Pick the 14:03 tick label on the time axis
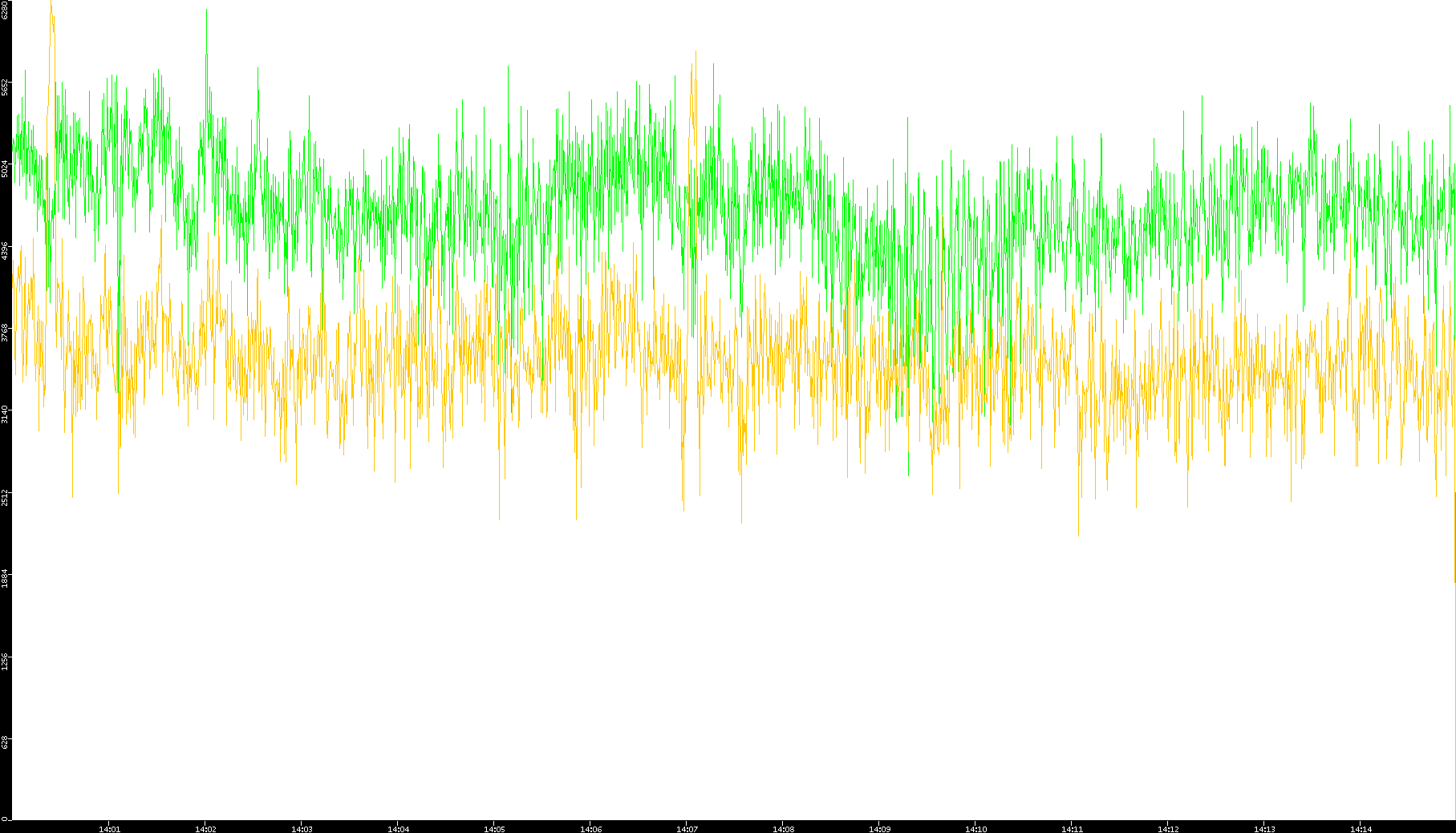 coord(302,829)
